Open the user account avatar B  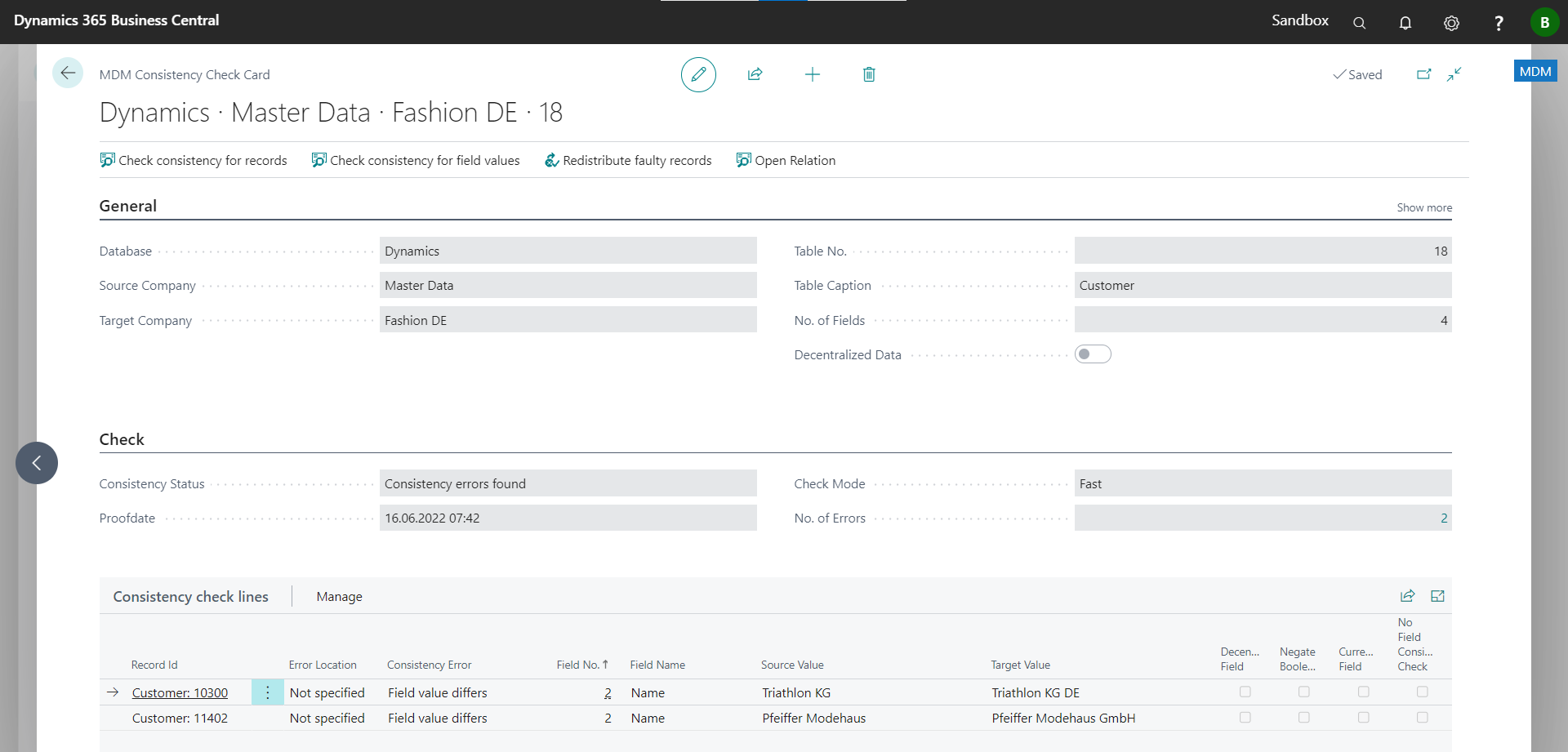coord(1544,22)
